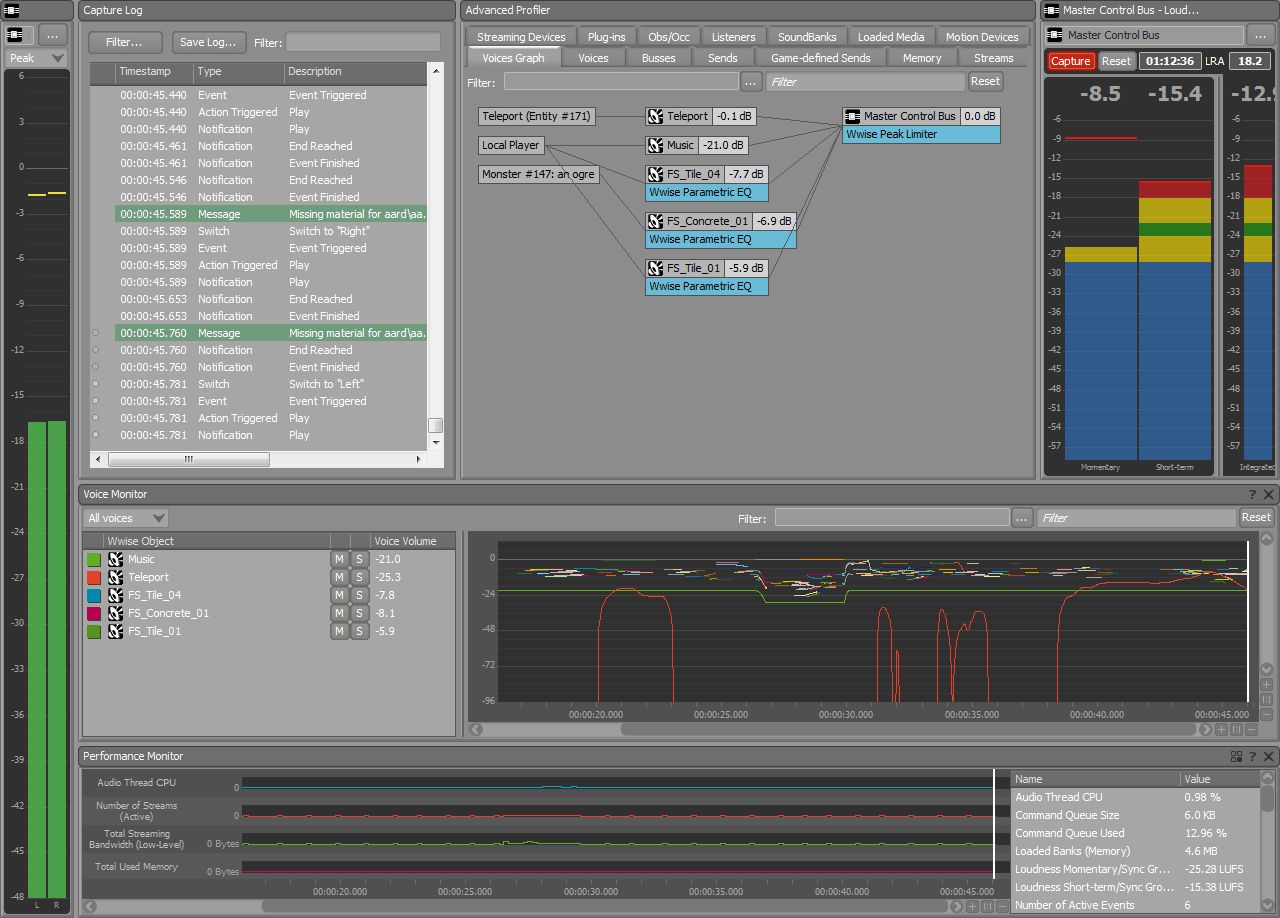Zoom out the Voice Monitor timeline horizontally
The image size is (1280, 918).
pos(1251,730)
